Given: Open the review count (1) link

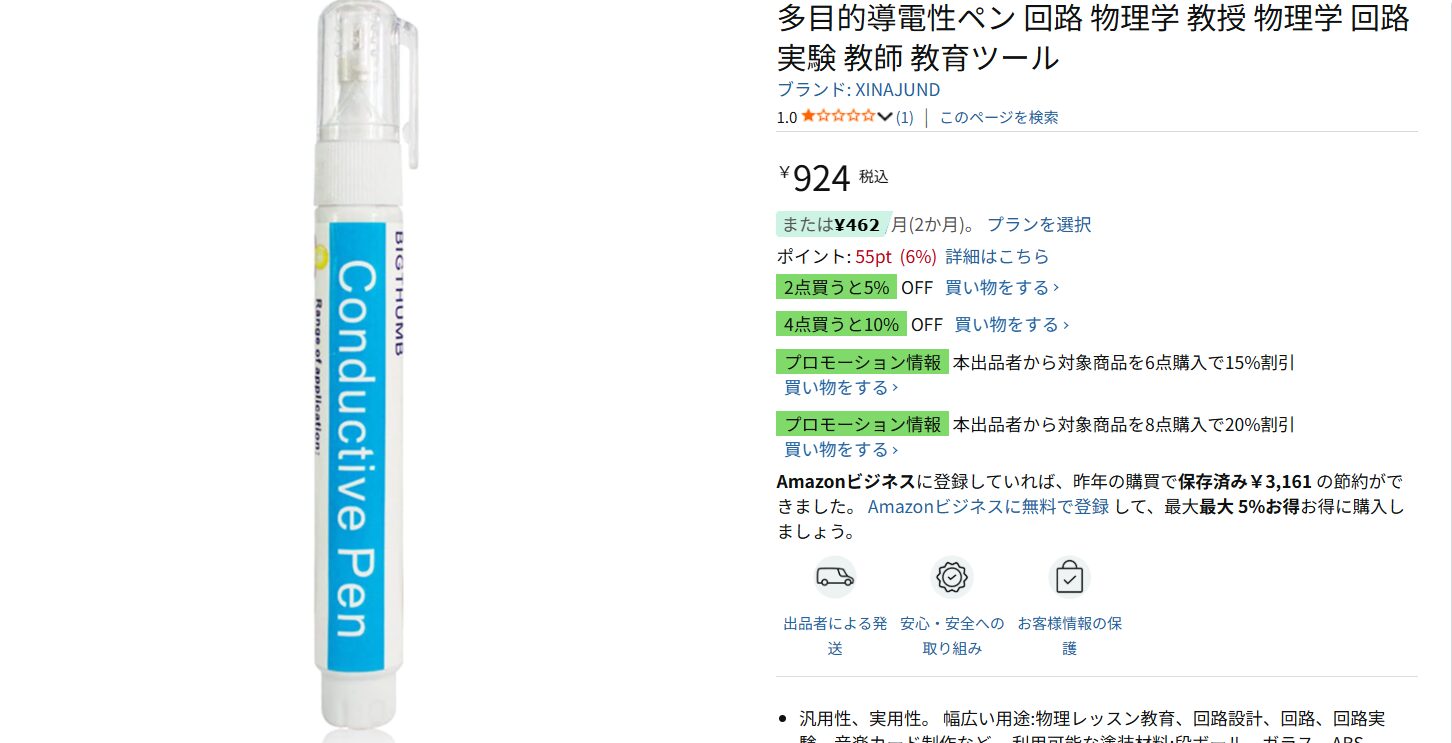Looking at the screenshot, I should click(x=904, y=117).
